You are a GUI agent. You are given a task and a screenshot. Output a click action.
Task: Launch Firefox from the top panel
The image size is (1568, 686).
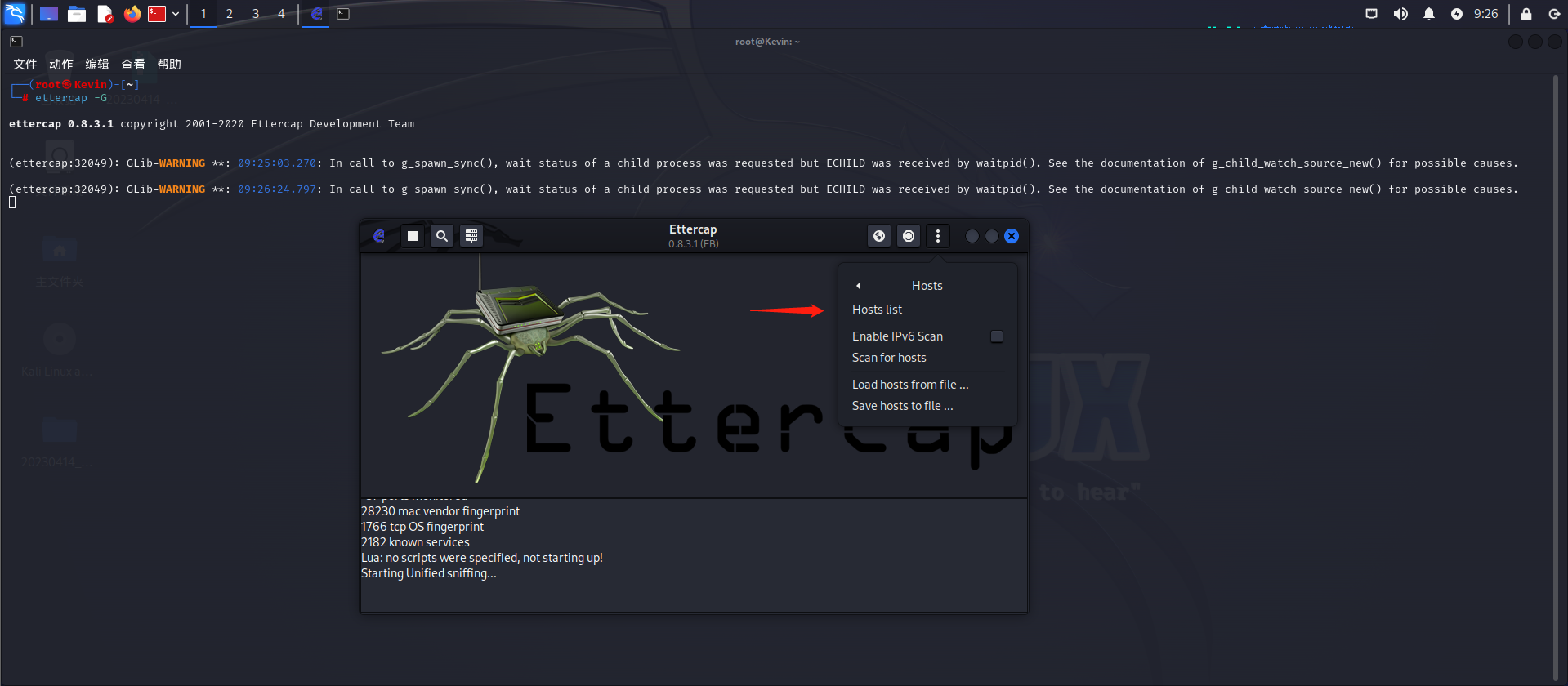pos(132,14)
